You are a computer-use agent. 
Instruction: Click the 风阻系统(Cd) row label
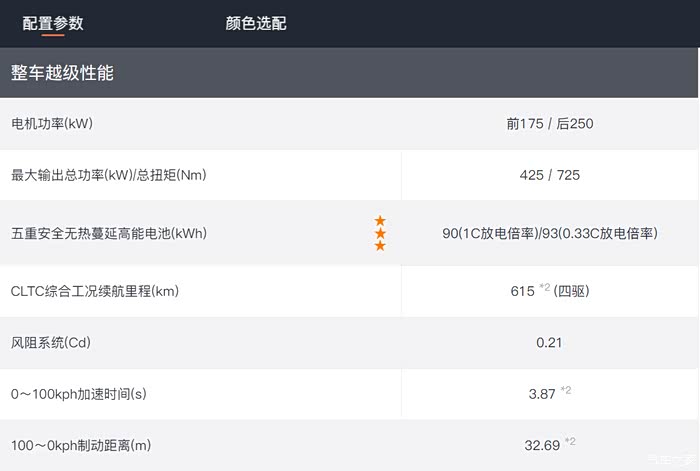tap(51, 343)
